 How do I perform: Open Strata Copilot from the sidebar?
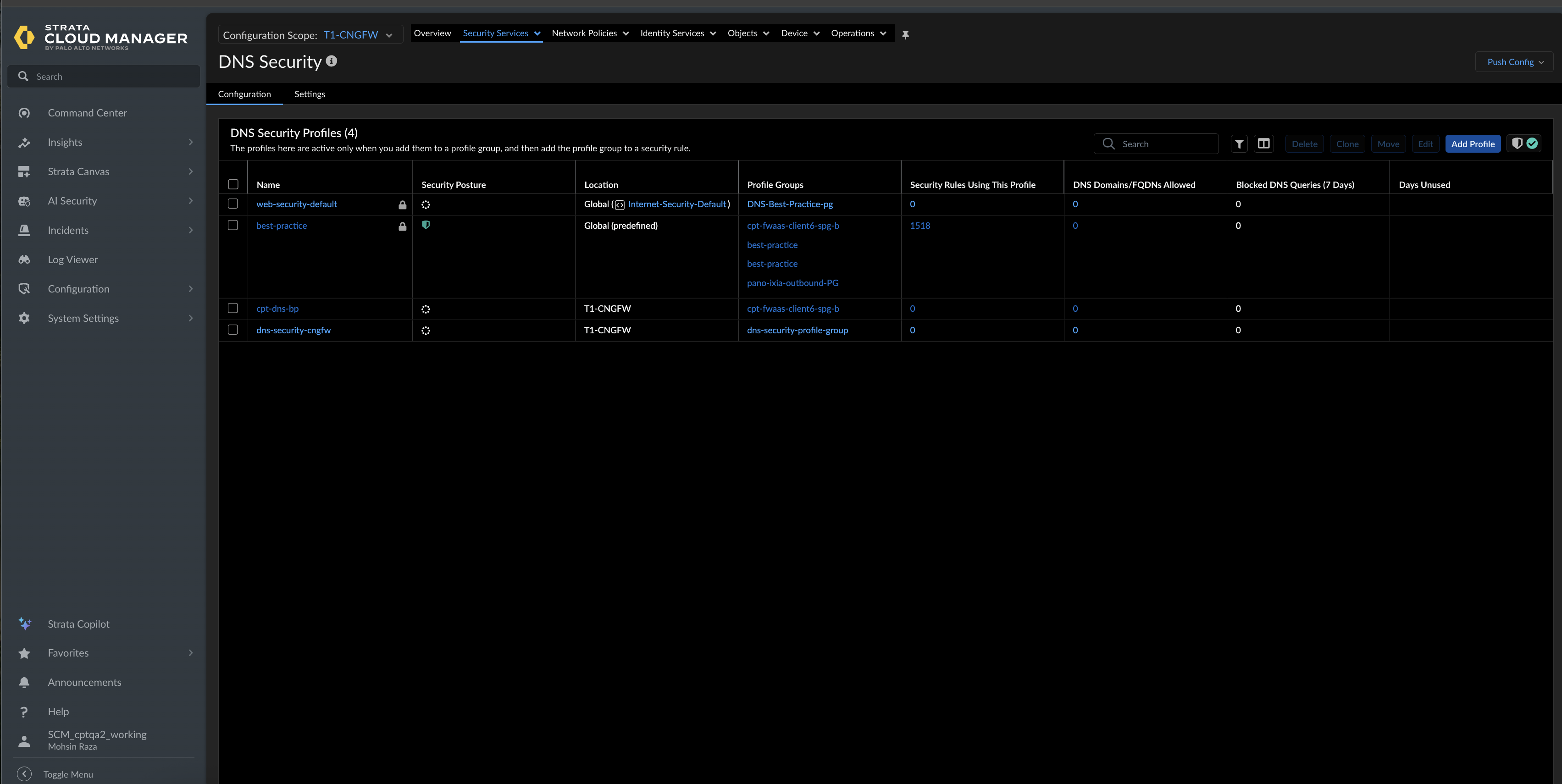point(78,624)
